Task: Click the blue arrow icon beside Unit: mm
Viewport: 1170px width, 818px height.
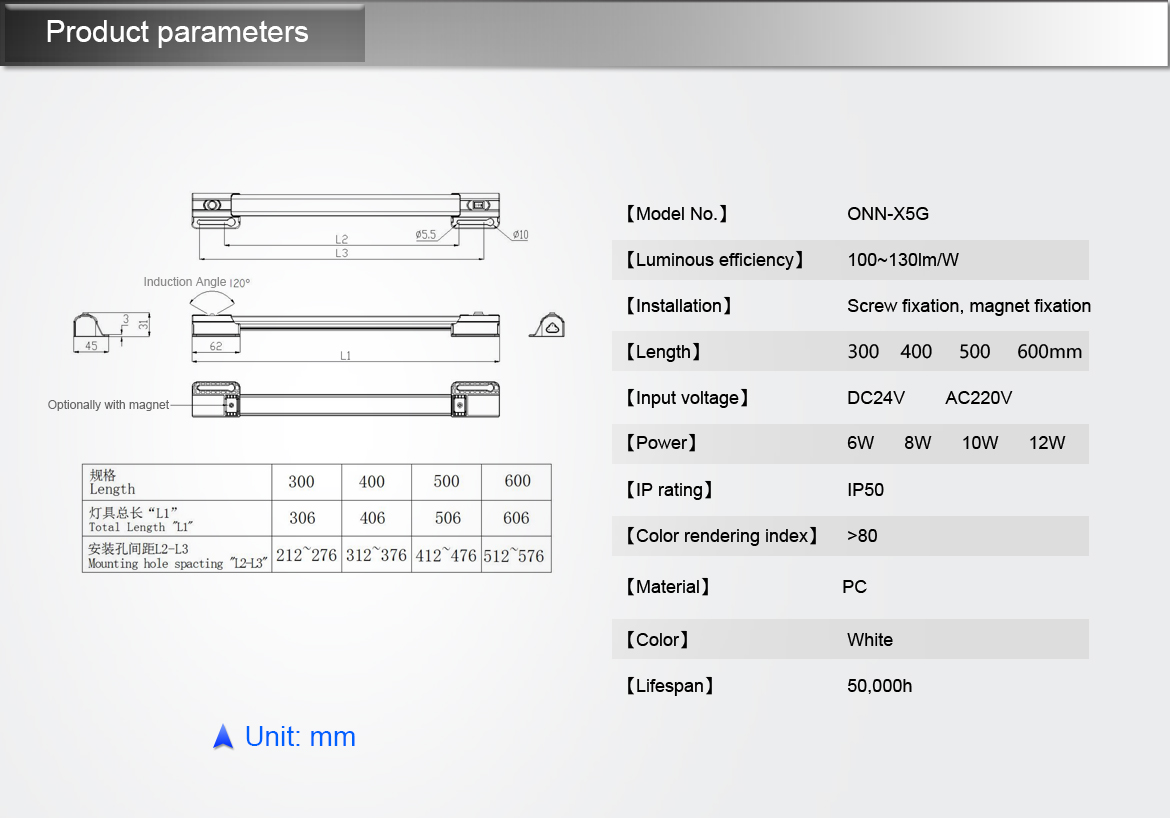Action: pyautogui.click(x=223, y=738)
